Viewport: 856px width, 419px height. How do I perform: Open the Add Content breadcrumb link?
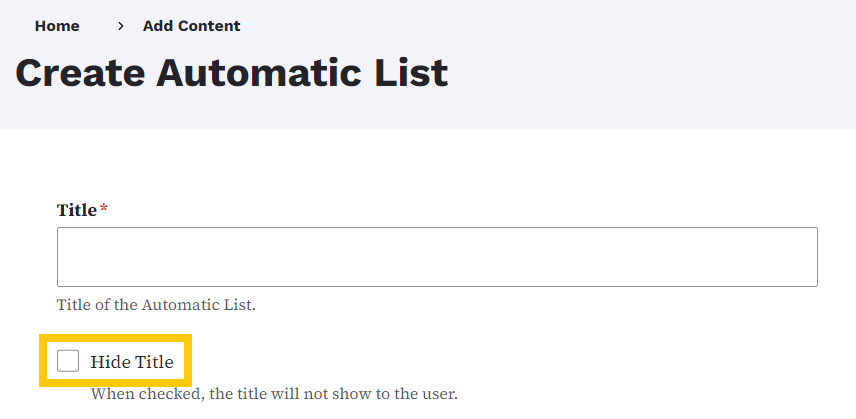click(191, 26)
